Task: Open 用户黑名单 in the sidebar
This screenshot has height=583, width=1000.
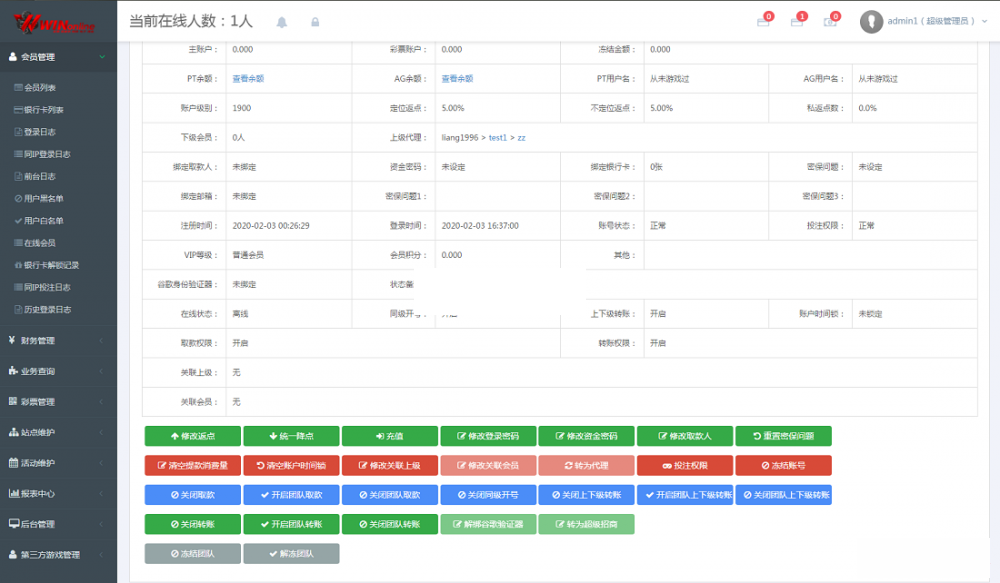Action: 43,199
